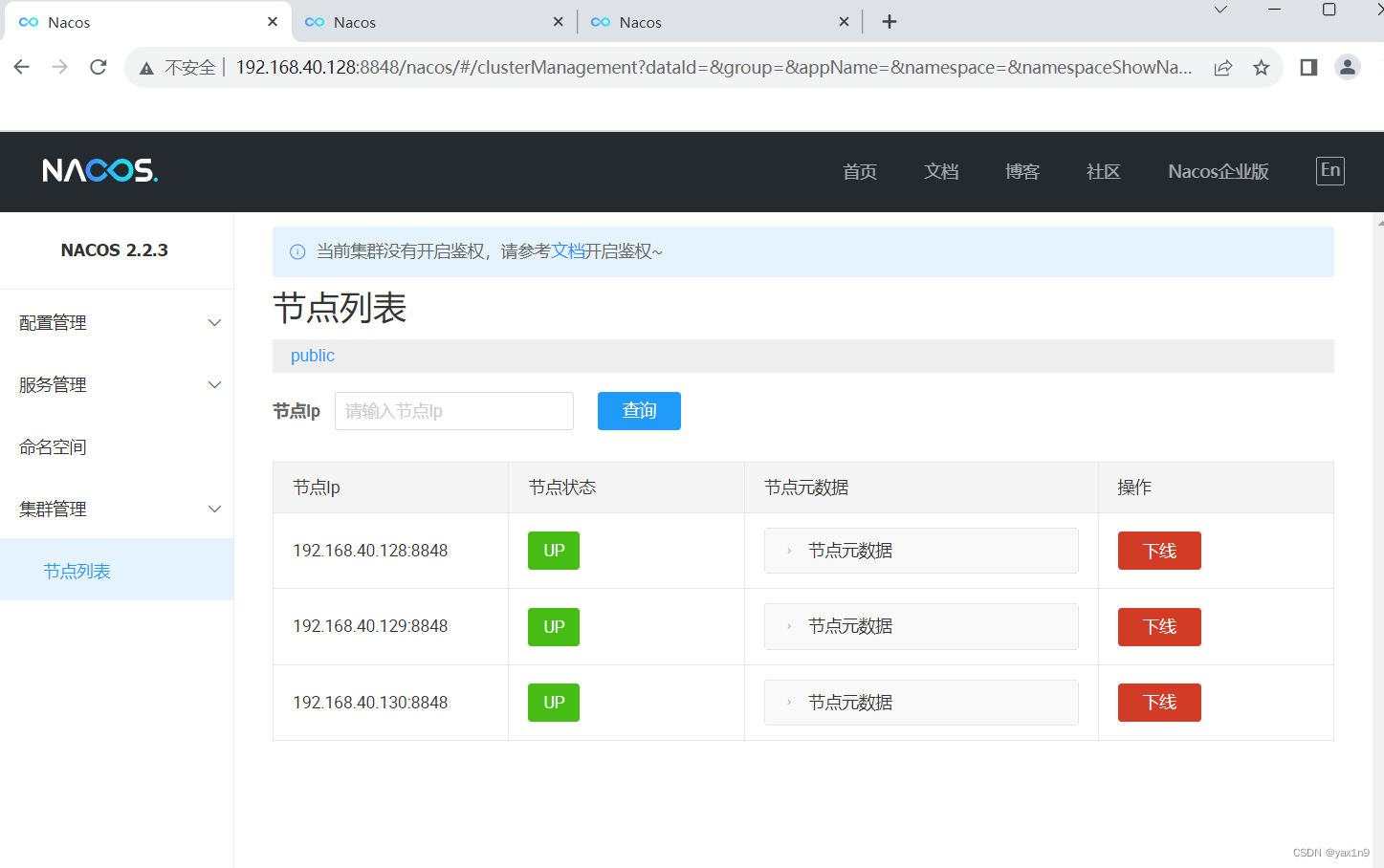This screenshot has width=1384, height=868.
Task: Click the info icon in the authentication banner
Action: coord(297,251)
